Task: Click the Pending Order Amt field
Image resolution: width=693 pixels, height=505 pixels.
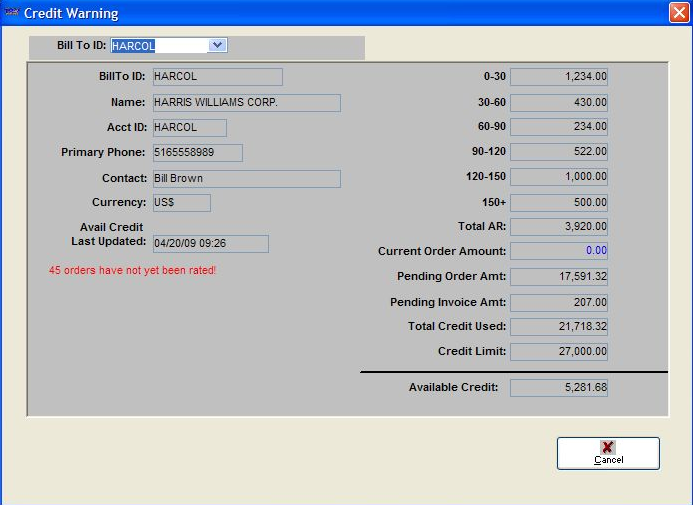Action: (x=558, y=277)
